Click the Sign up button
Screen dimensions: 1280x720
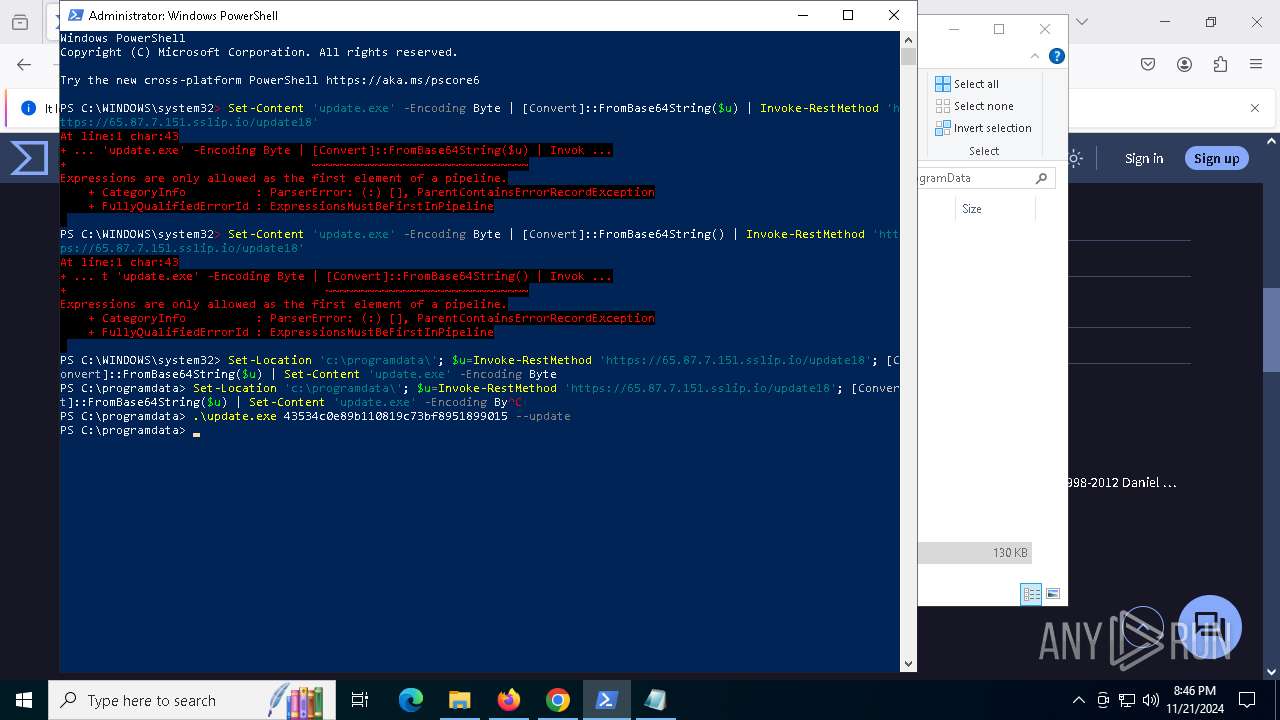(x=1216, y=158)
